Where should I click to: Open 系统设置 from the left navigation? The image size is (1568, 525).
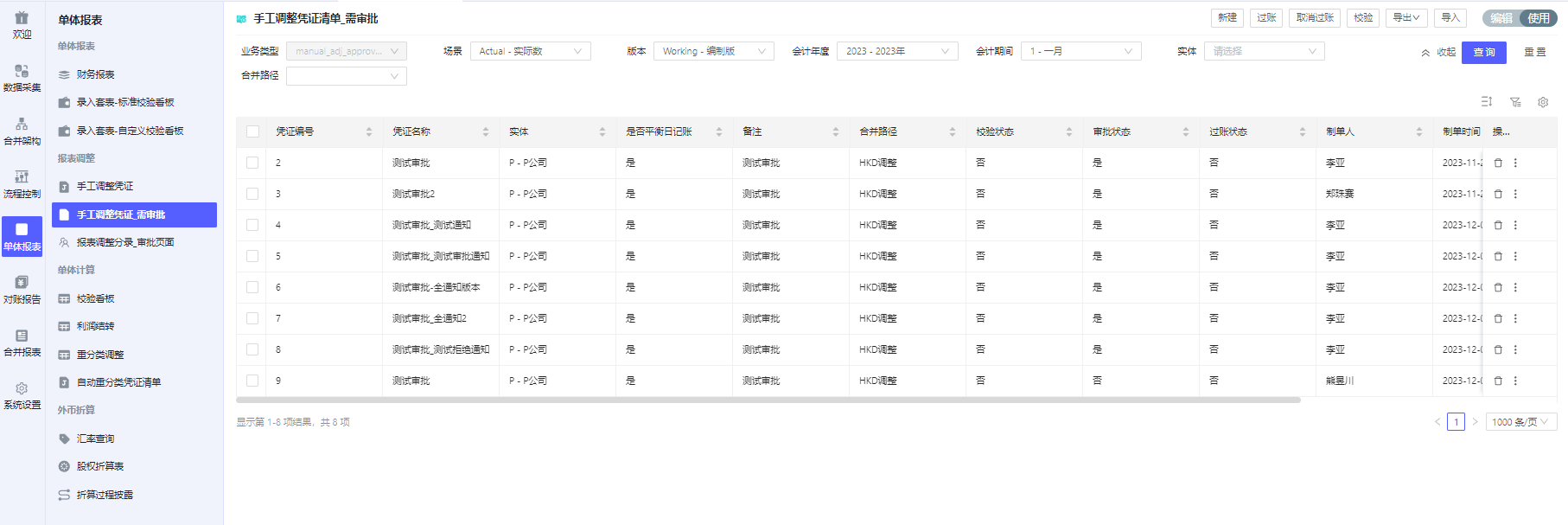[x=22, y=395]
